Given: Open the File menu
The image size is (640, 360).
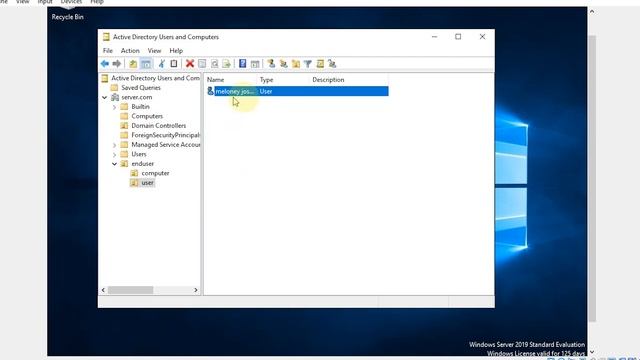Looking at the screenshot, I should click(108, 51).
